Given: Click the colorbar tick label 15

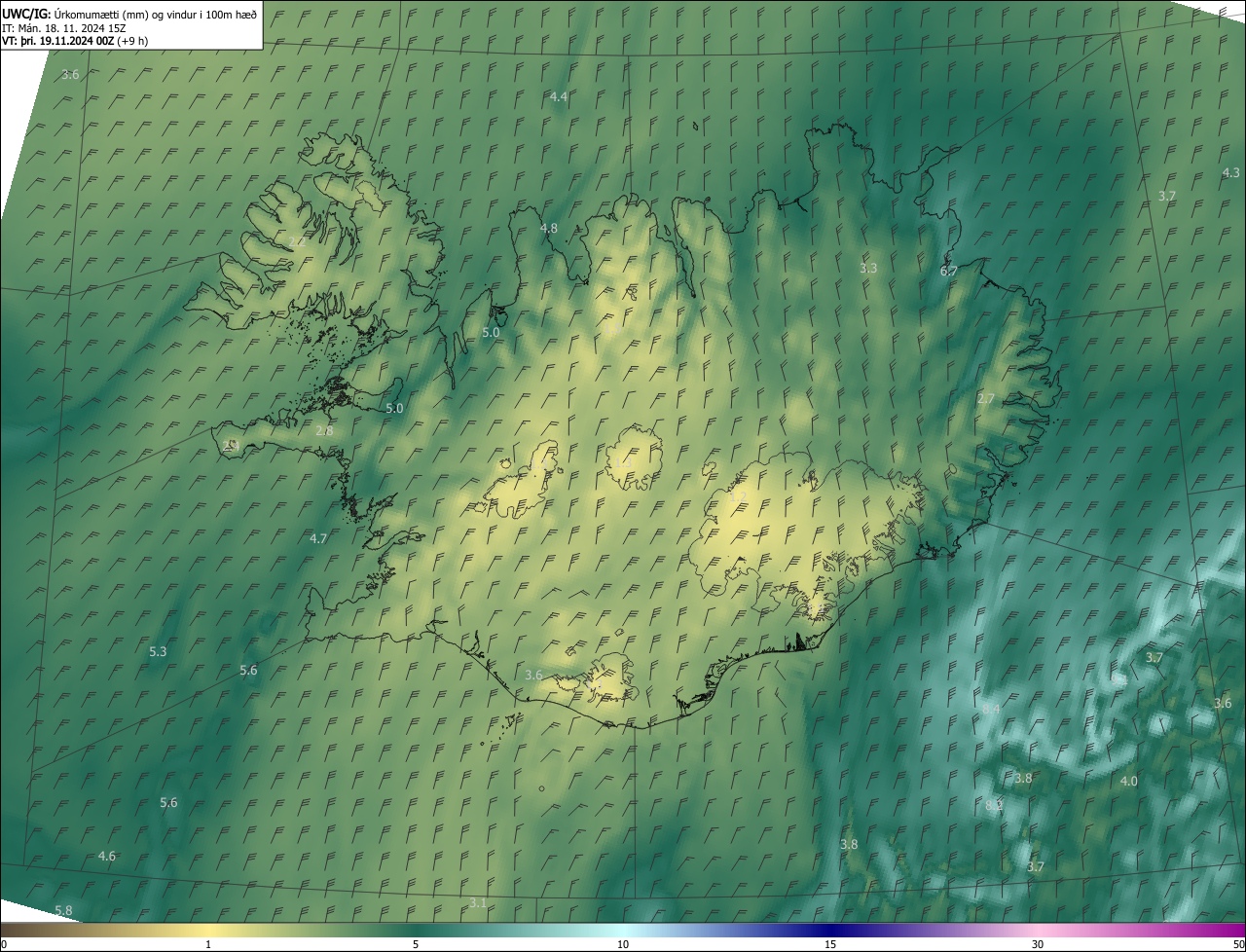Looking at the screenshot, I should point(830,944).
